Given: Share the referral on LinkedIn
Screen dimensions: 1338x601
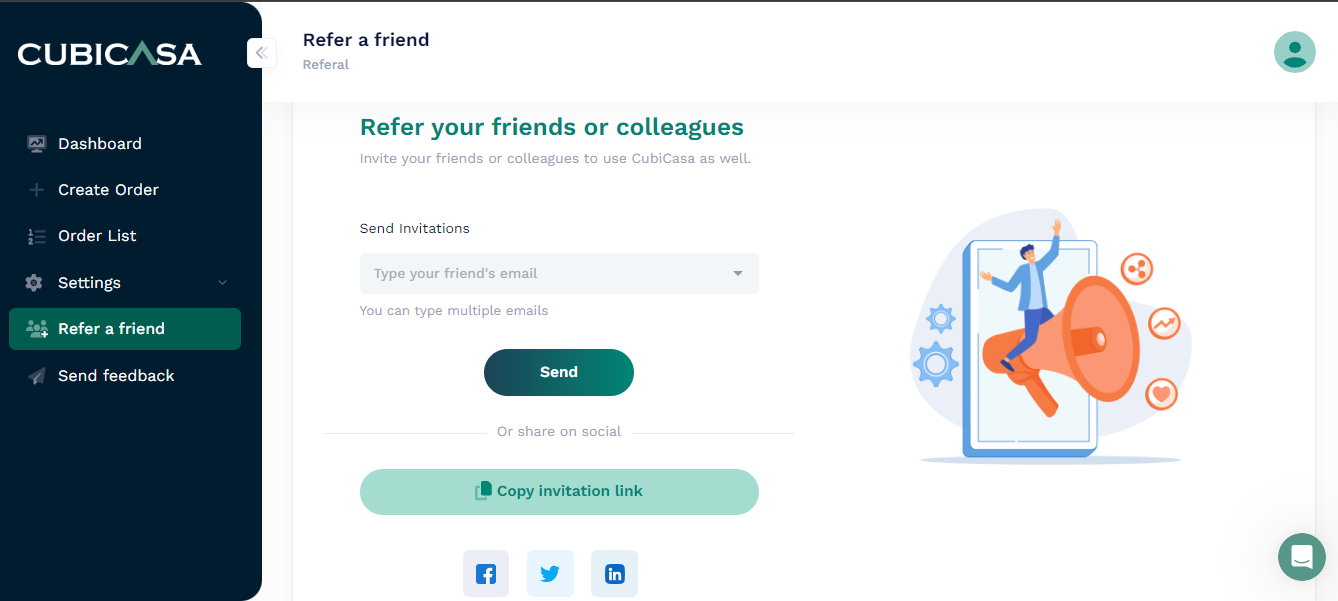Looking at the screenshot, I should click(614, 573).
